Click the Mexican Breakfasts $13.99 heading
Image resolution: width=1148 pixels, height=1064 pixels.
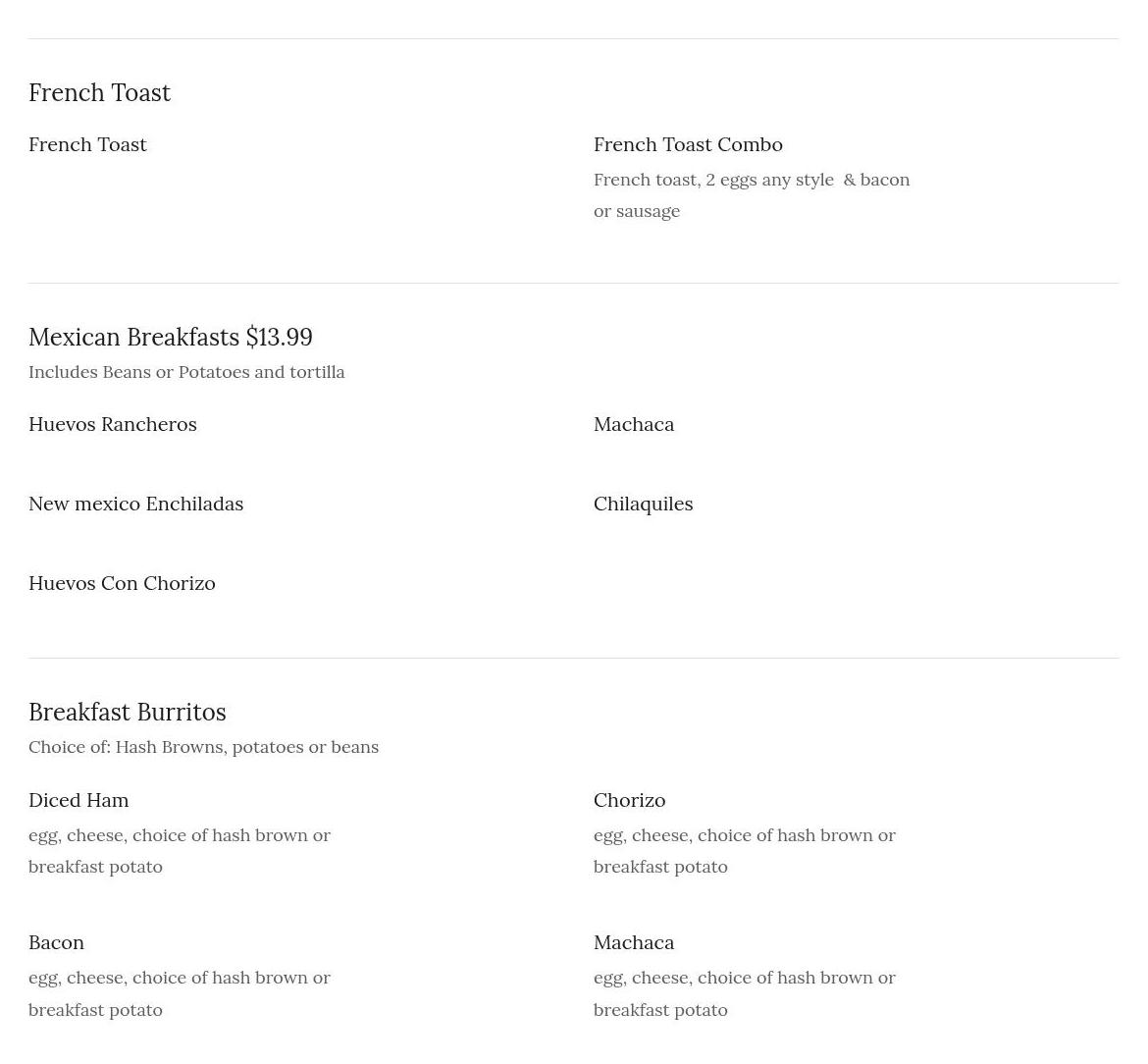pos(171,338)
